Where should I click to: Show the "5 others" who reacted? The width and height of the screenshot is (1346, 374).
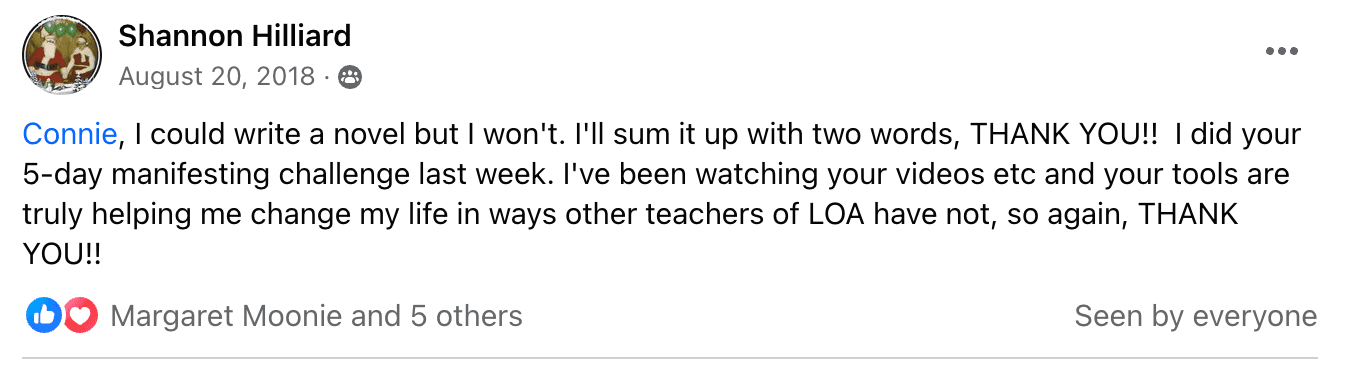pos(466,317)
